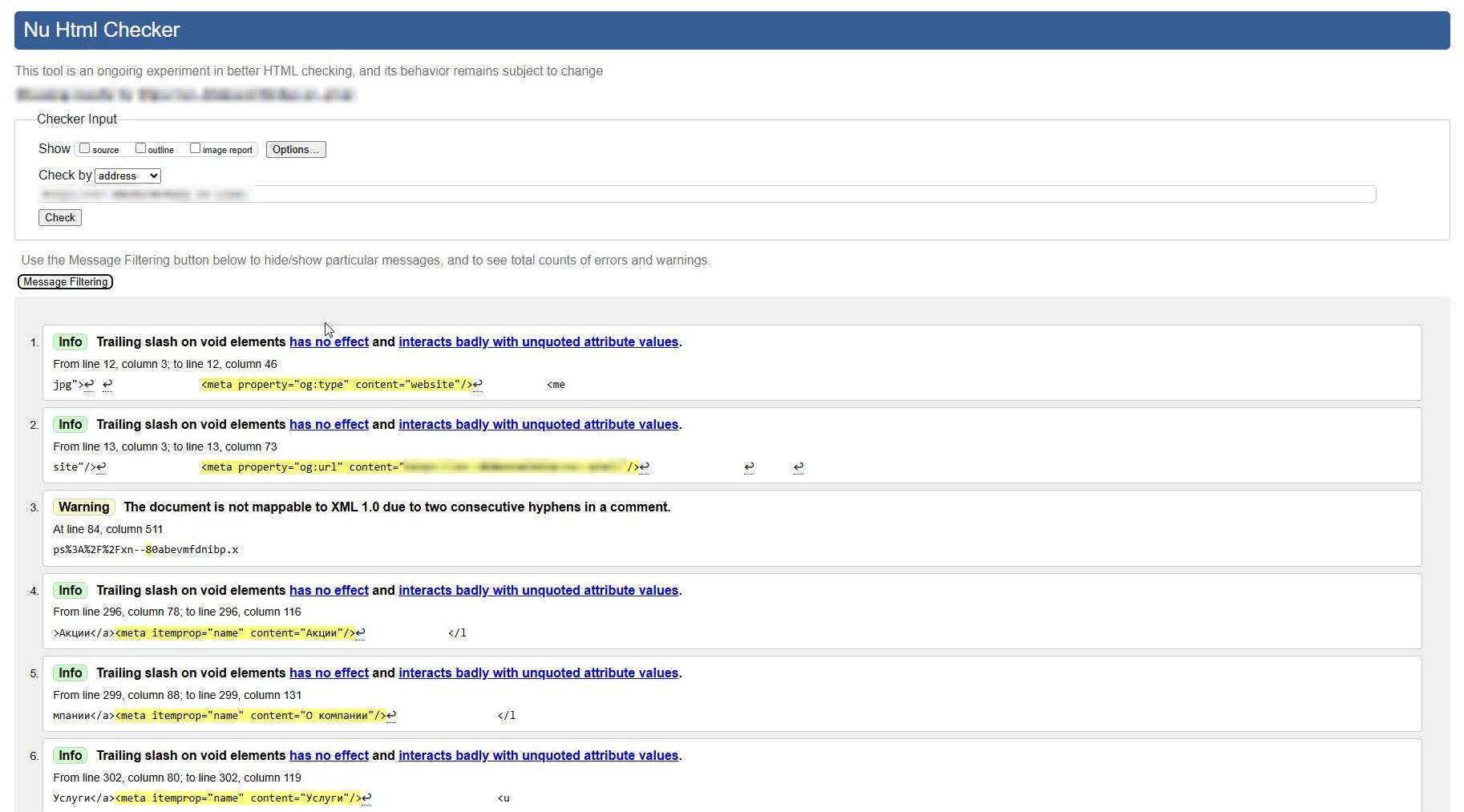Open 'has no effect' link in message 5
This screenshot has height=812, width=1464.
click(x=329, y=673)
